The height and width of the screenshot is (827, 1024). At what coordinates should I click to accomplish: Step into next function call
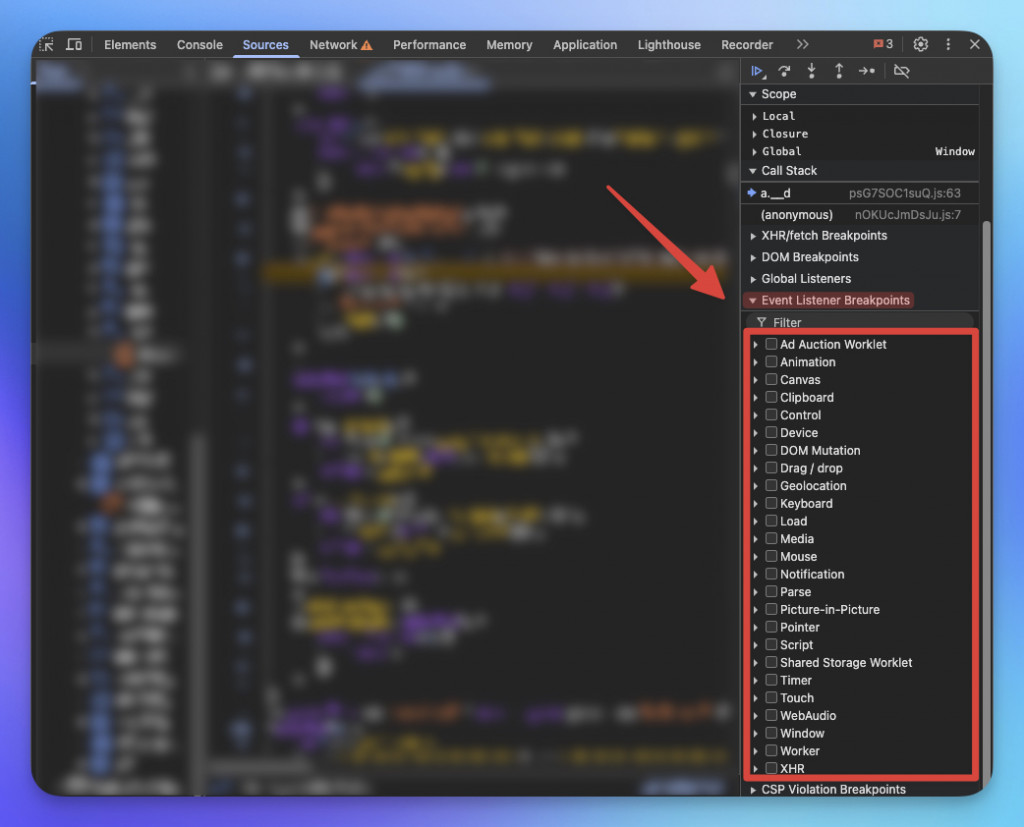(x=811, y=71)
